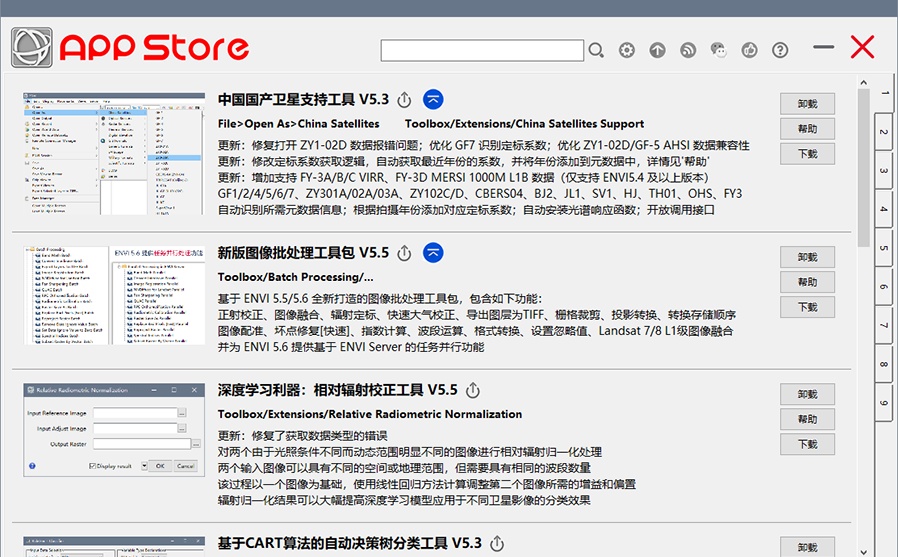The height and width of the screenshot is (557, 898).
Task: Click blue collapse icon beside 新版图像批处理工具包
Action: [433, 252]
